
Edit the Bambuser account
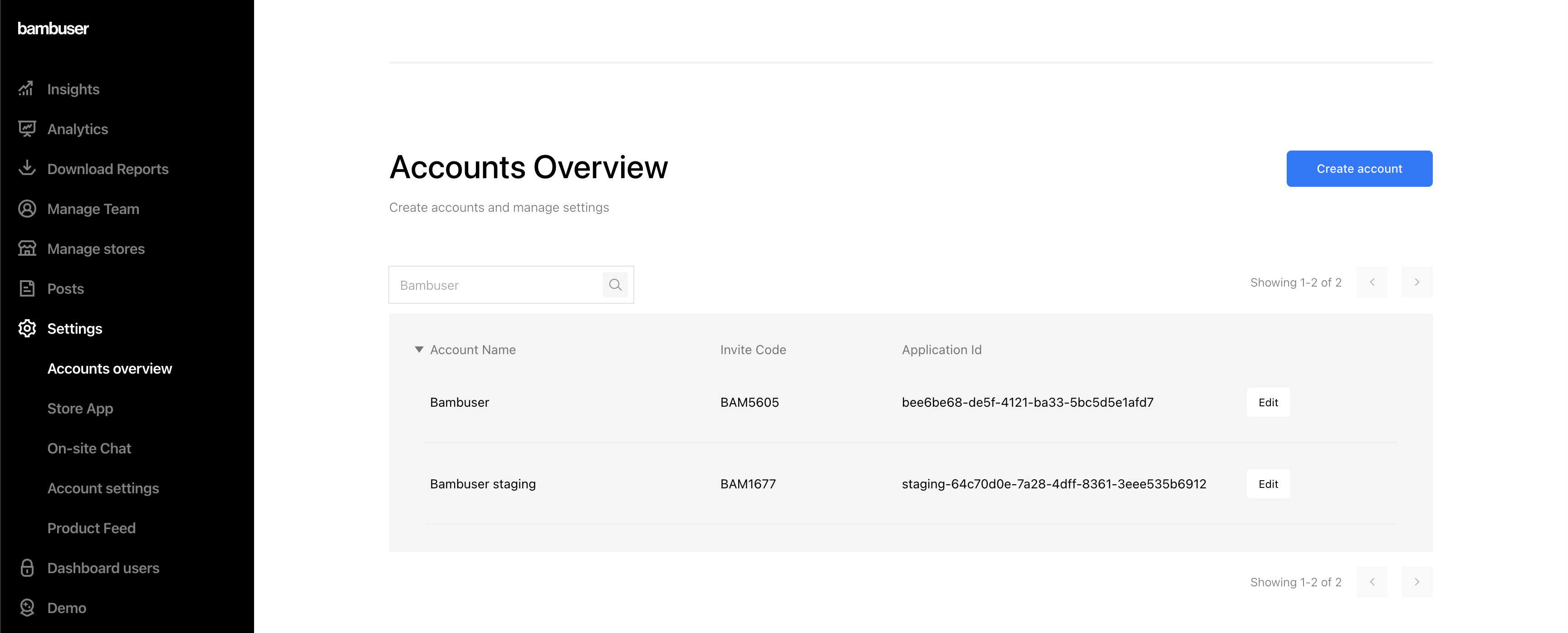tap(1268, 402)
